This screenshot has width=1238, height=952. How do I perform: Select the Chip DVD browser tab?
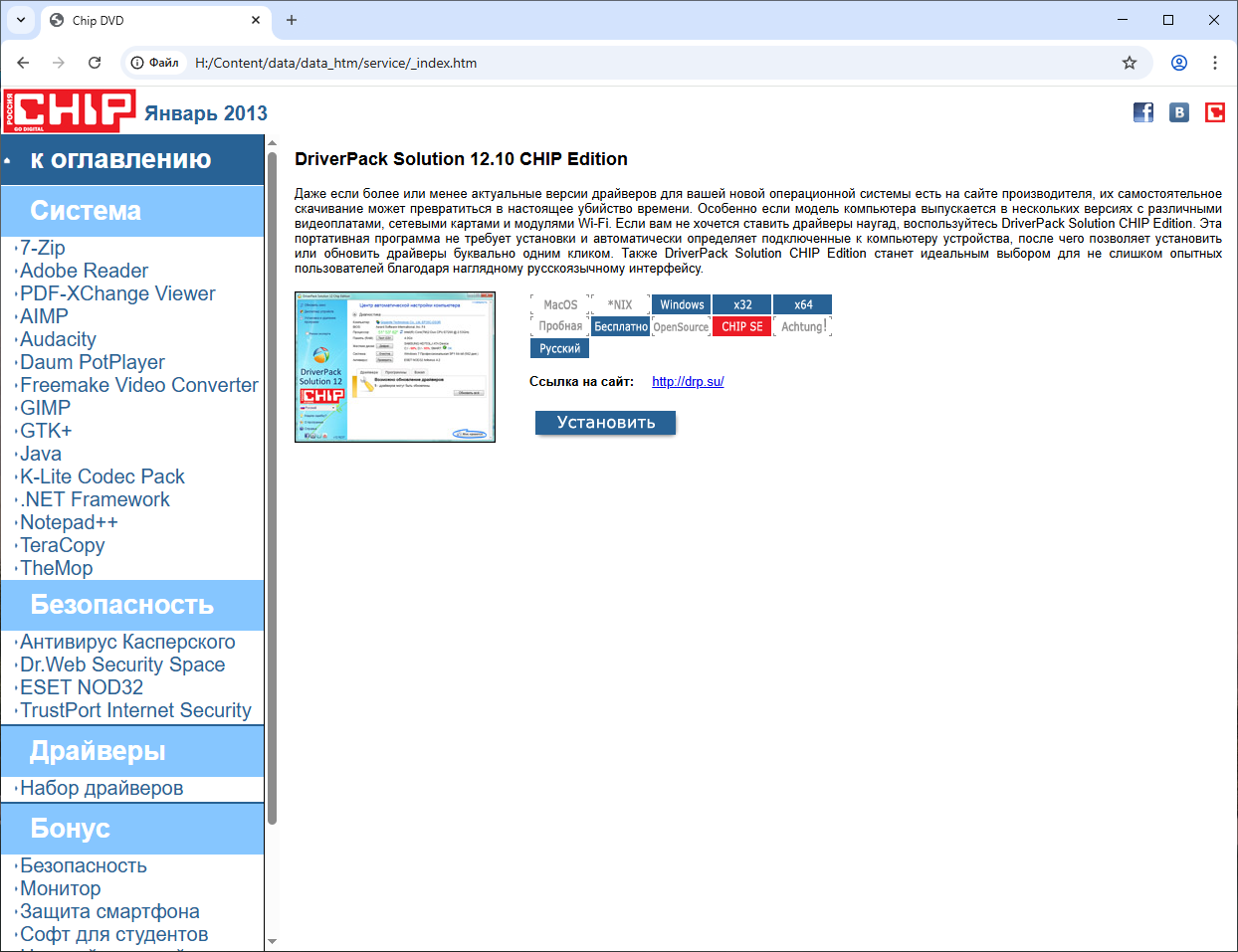(x=155, y=20)
